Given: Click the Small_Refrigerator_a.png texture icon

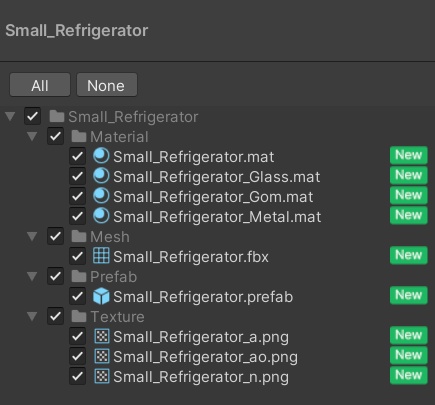Looking at the screenshot, I should 102,336.
